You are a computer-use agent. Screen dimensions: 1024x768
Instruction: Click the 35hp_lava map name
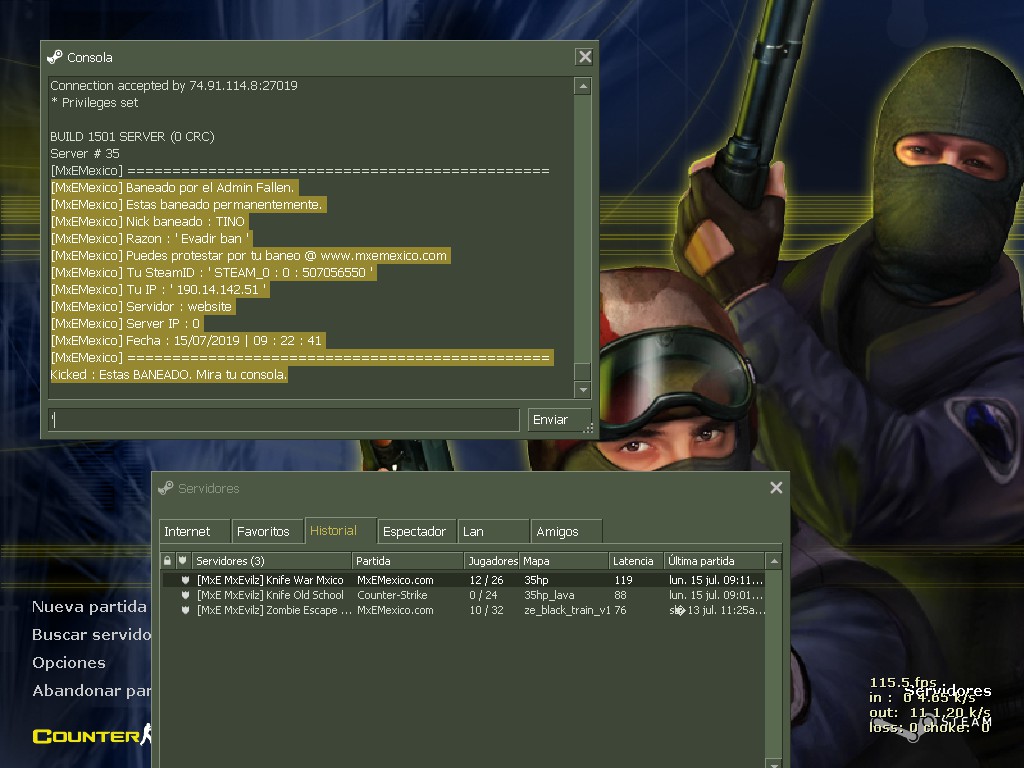click(549, 595)
